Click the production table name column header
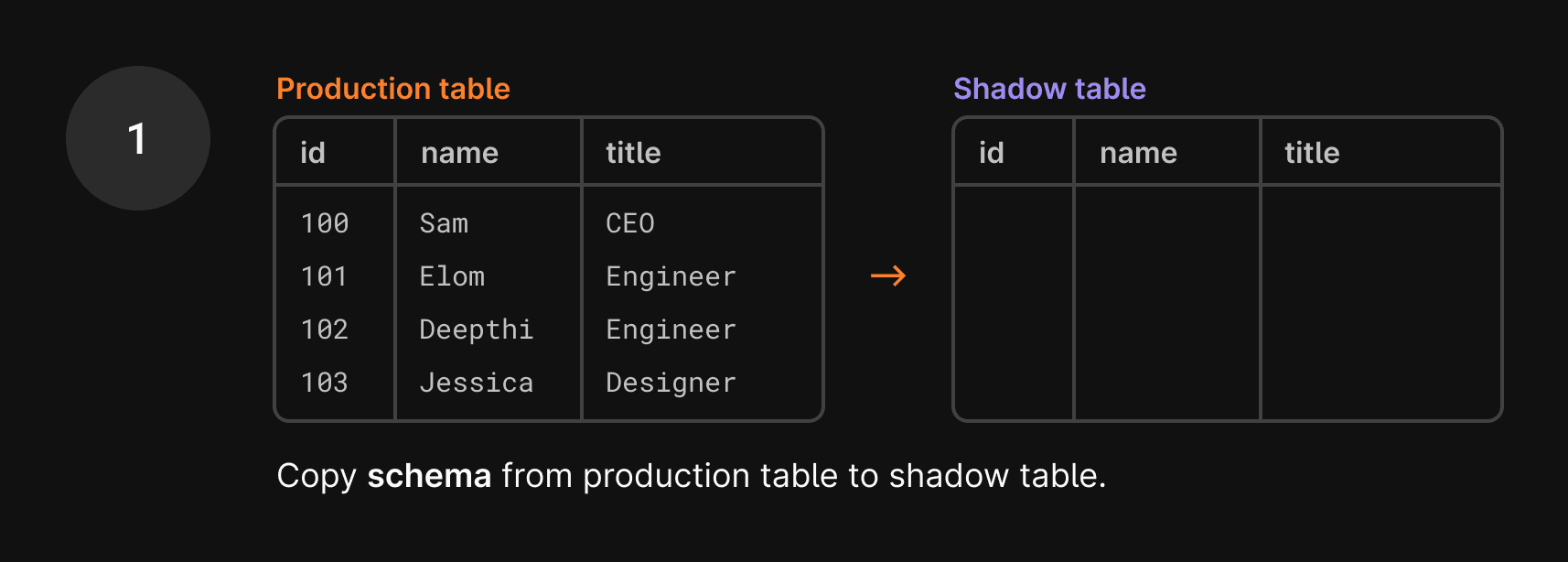Image resolution: width=1568 pixels, height=562 pixels. (459, 153)
